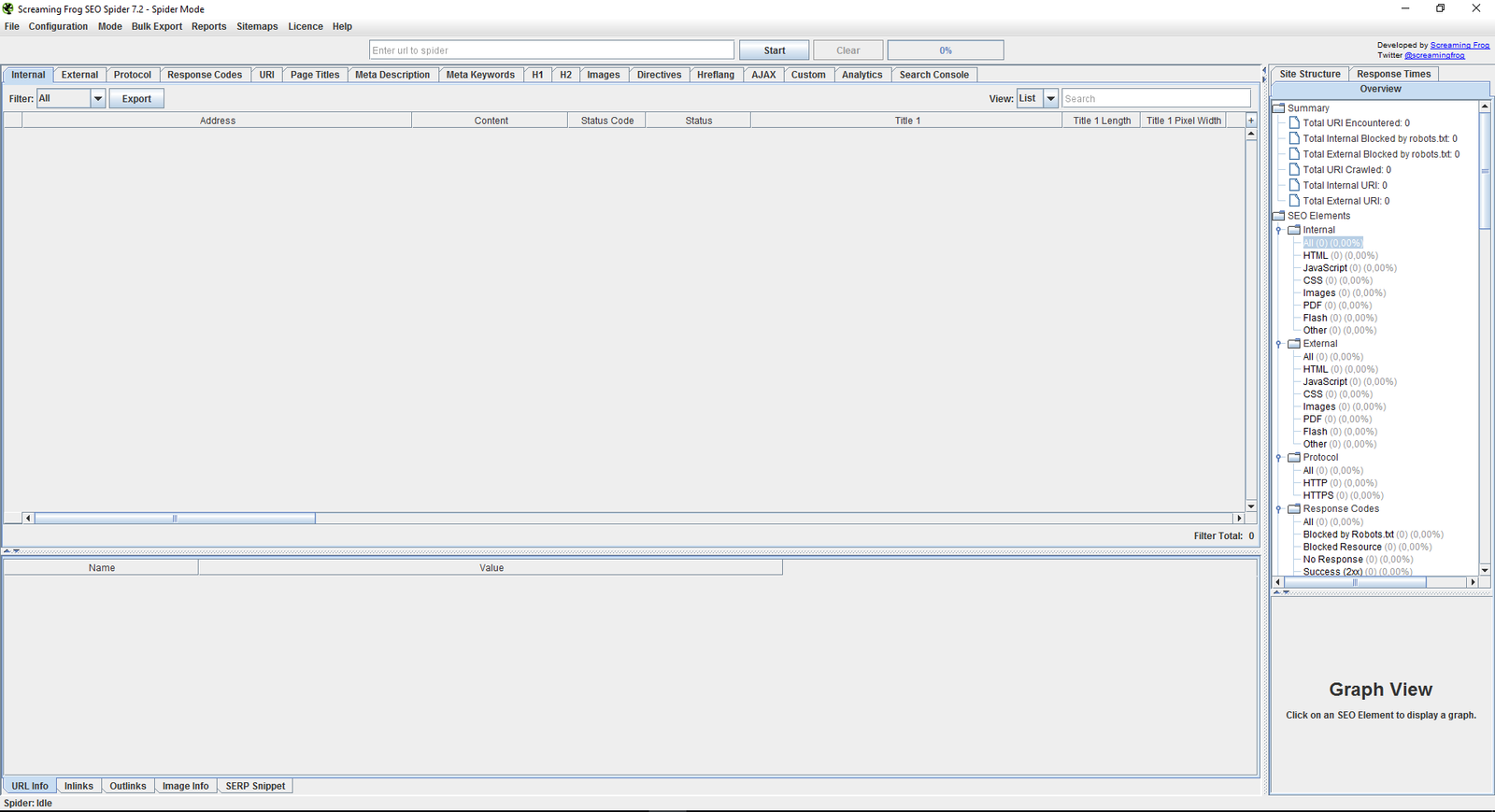Viewport: 1495px width, 812px height.
Task: Open the Filter dropdown set to All
Action: (97, 99)
